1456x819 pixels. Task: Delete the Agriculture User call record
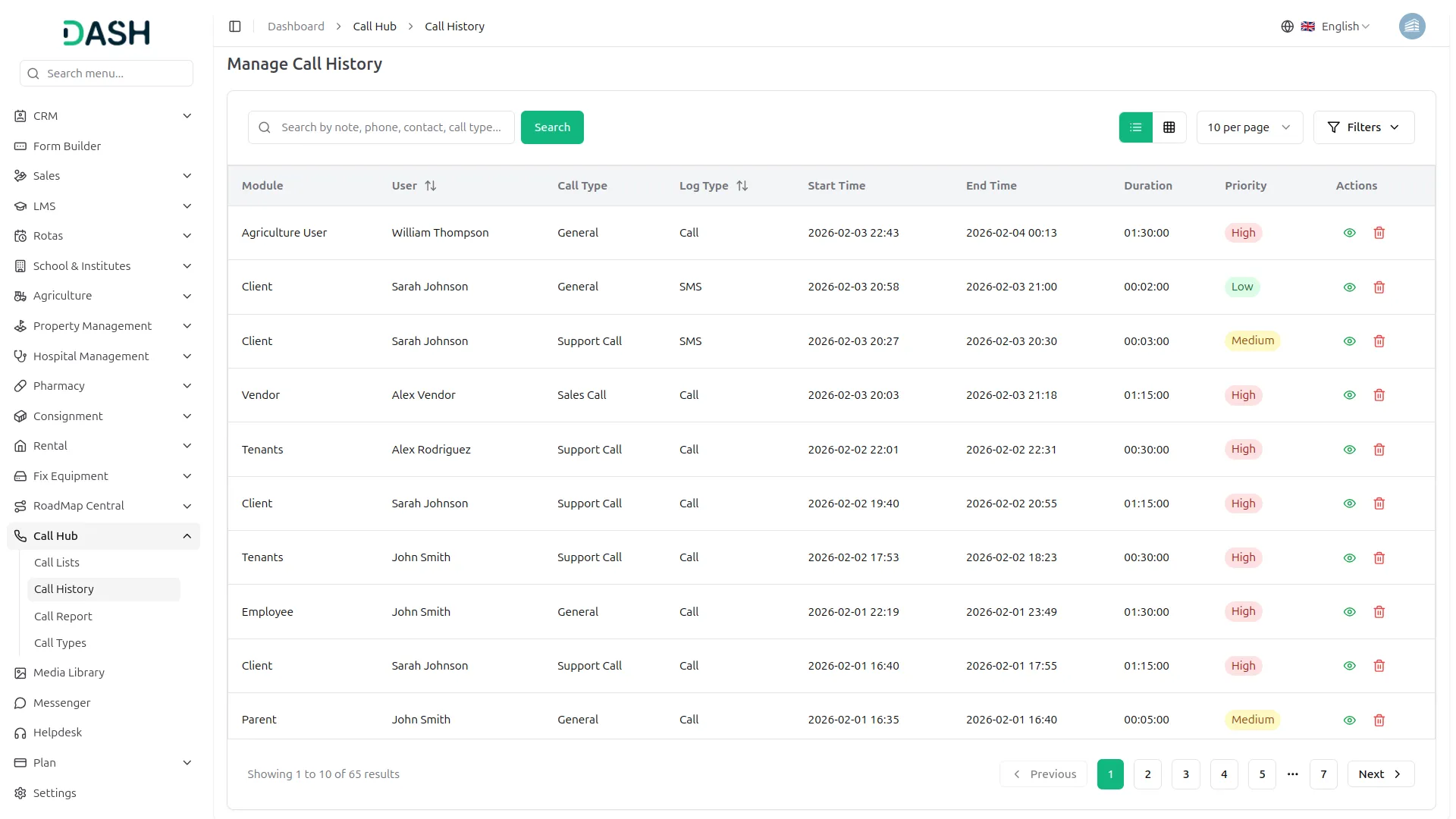pos(1379,233)
